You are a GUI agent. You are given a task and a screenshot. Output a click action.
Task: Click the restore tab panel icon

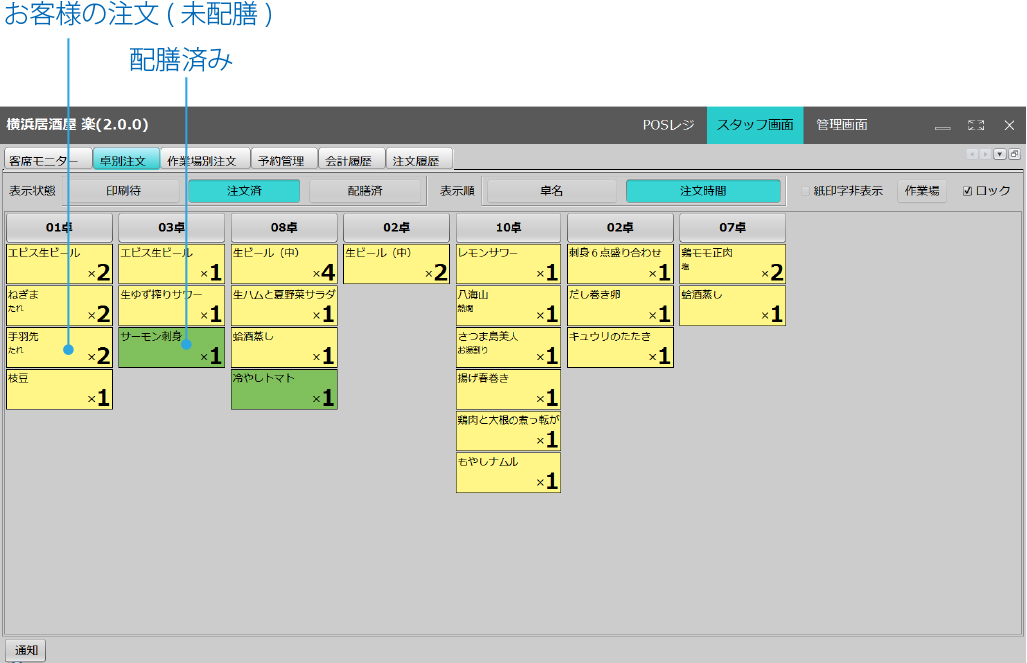1014,154
